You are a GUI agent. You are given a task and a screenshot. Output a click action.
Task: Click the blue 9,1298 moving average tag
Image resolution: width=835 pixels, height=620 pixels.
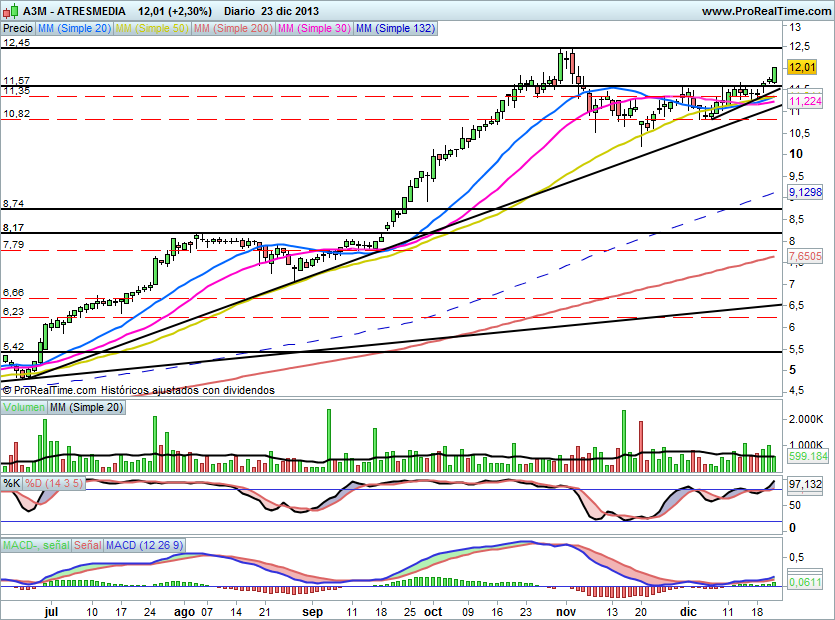(x=805, y=192)
